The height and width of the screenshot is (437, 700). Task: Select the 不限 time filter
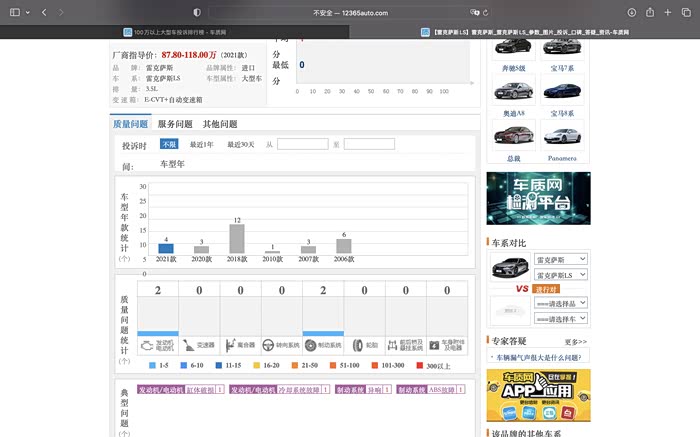tap(169, 145)
